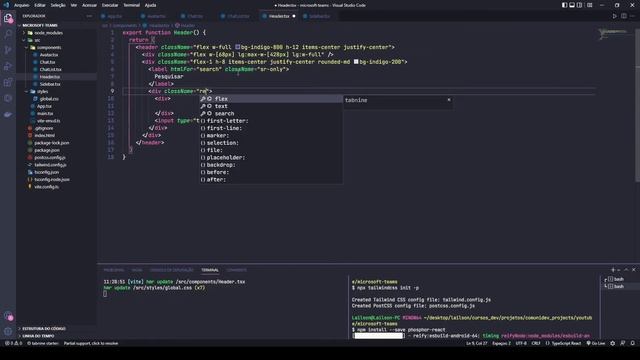Open Ajuda menu

(x=150, y=5)
